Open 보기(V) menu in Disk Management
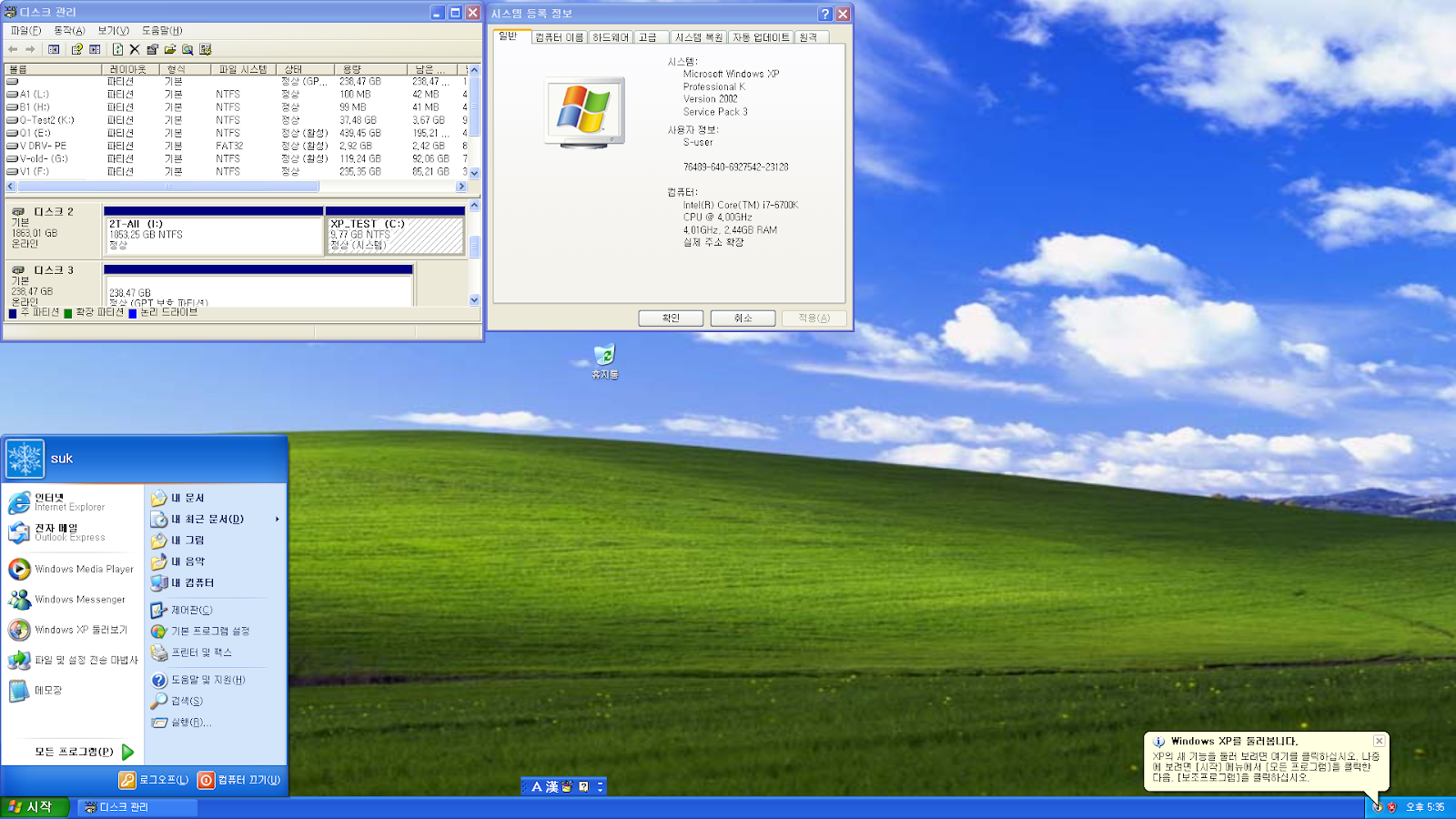 coord(114,30)
